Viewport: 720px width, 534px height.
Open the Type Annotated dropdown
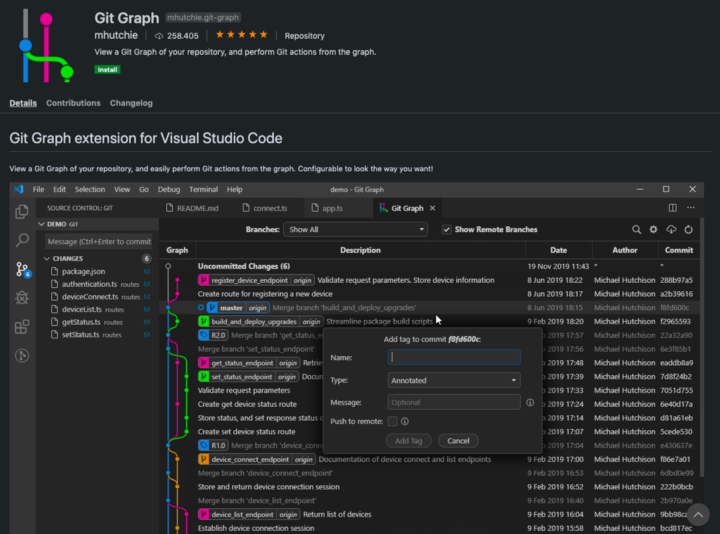[454, 380]
